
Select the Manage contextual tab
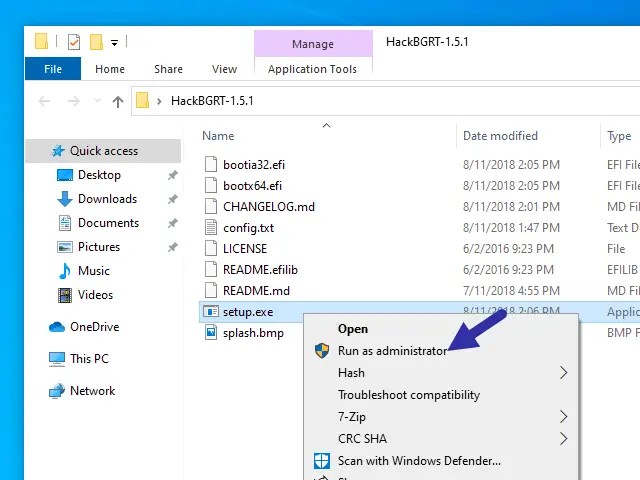pos(313,44)
